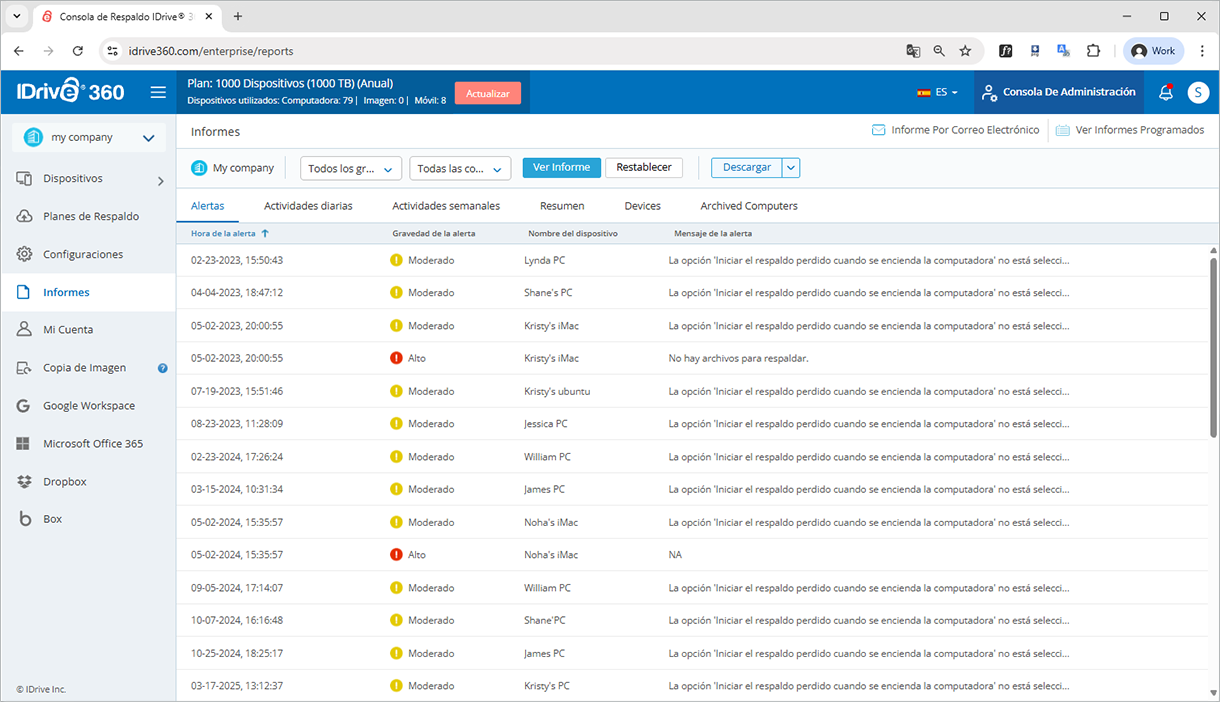Click the Copia de Imagen help icon
This screenshot has height=702, width=1220.
[x=163, y=368]
